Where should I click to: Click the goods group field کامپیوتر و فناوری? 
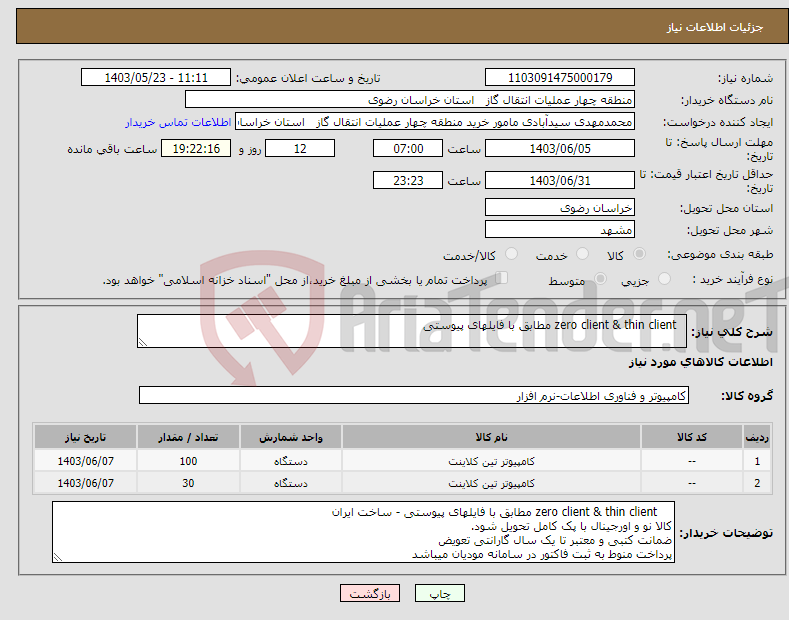tap(414, 396)
